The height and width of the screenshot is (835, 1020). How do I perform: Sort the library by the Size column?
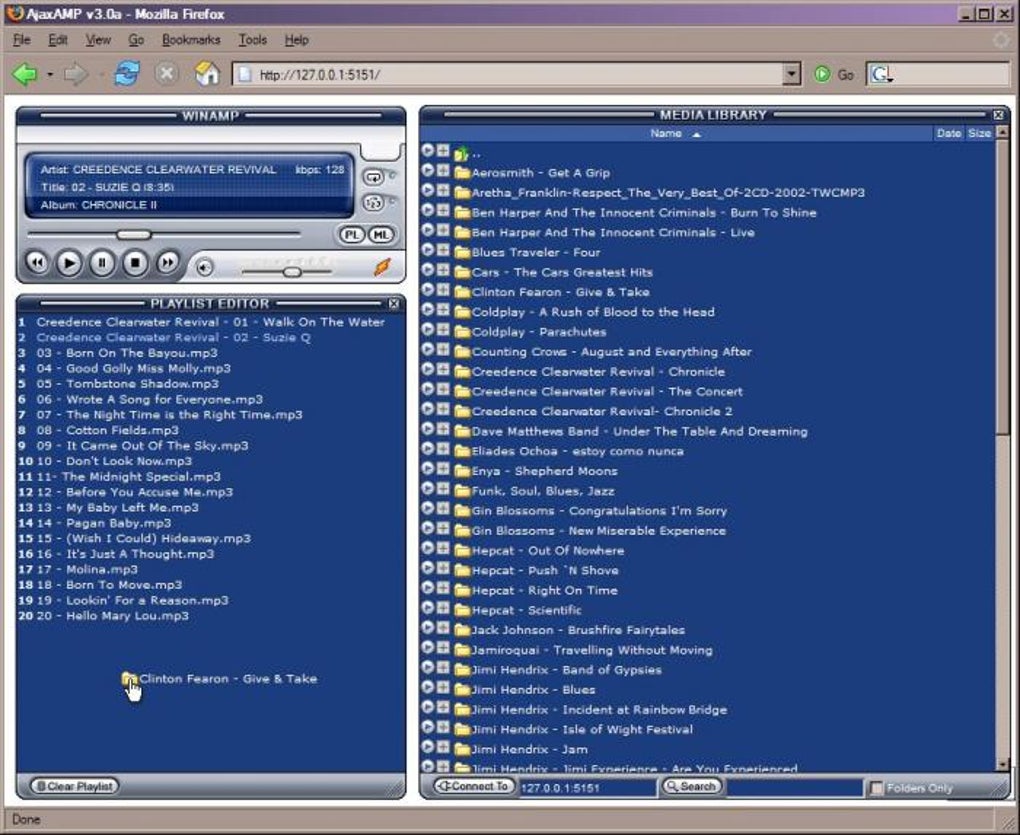click(x=979, y=133)
